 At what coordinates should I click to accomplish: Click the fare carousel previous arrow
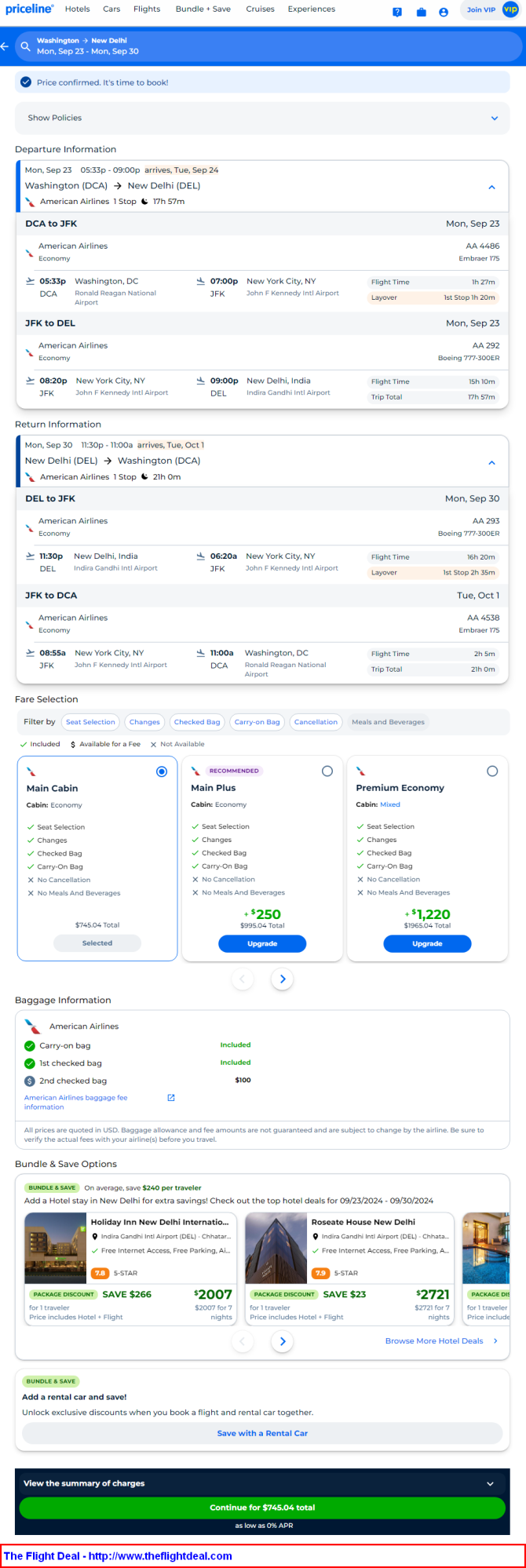243,979
